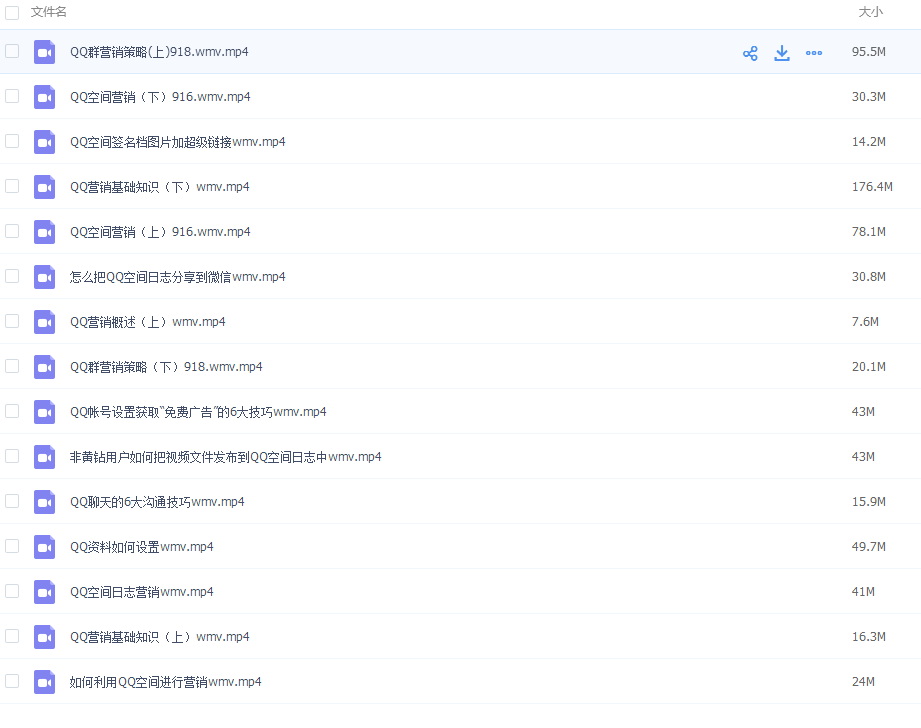Check the box for QQ营销基础知识（上）
The height and width of the screenshot is (728, 921).
coord(12,636)
